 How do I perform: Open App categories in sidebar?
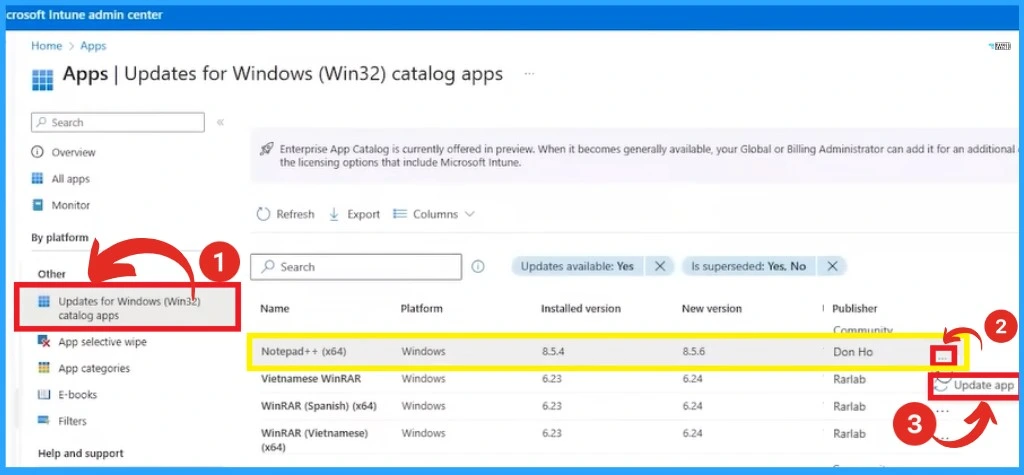click(x=94, y=369)
